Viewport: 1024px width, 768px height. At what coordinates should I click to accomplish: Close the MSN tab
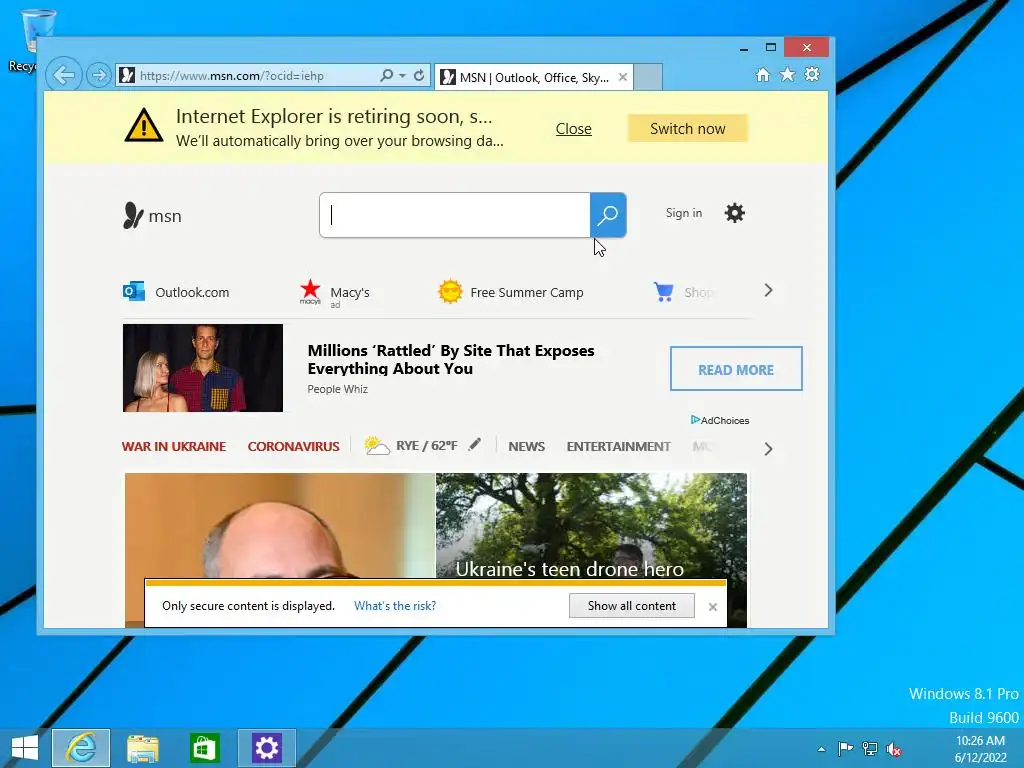coord(623,77)
